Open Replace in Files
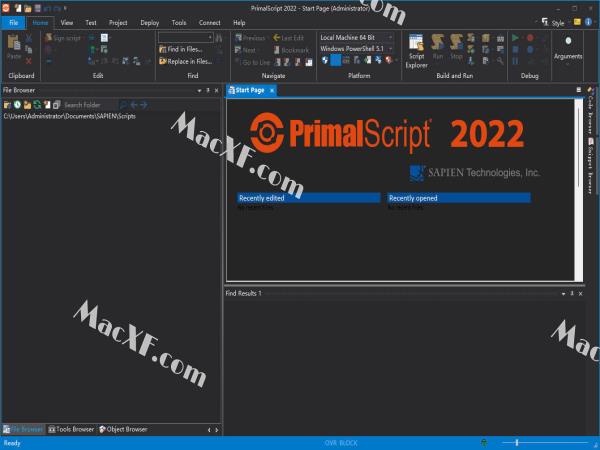This screenshot has width=600, height=450. (x=186, y=61)
